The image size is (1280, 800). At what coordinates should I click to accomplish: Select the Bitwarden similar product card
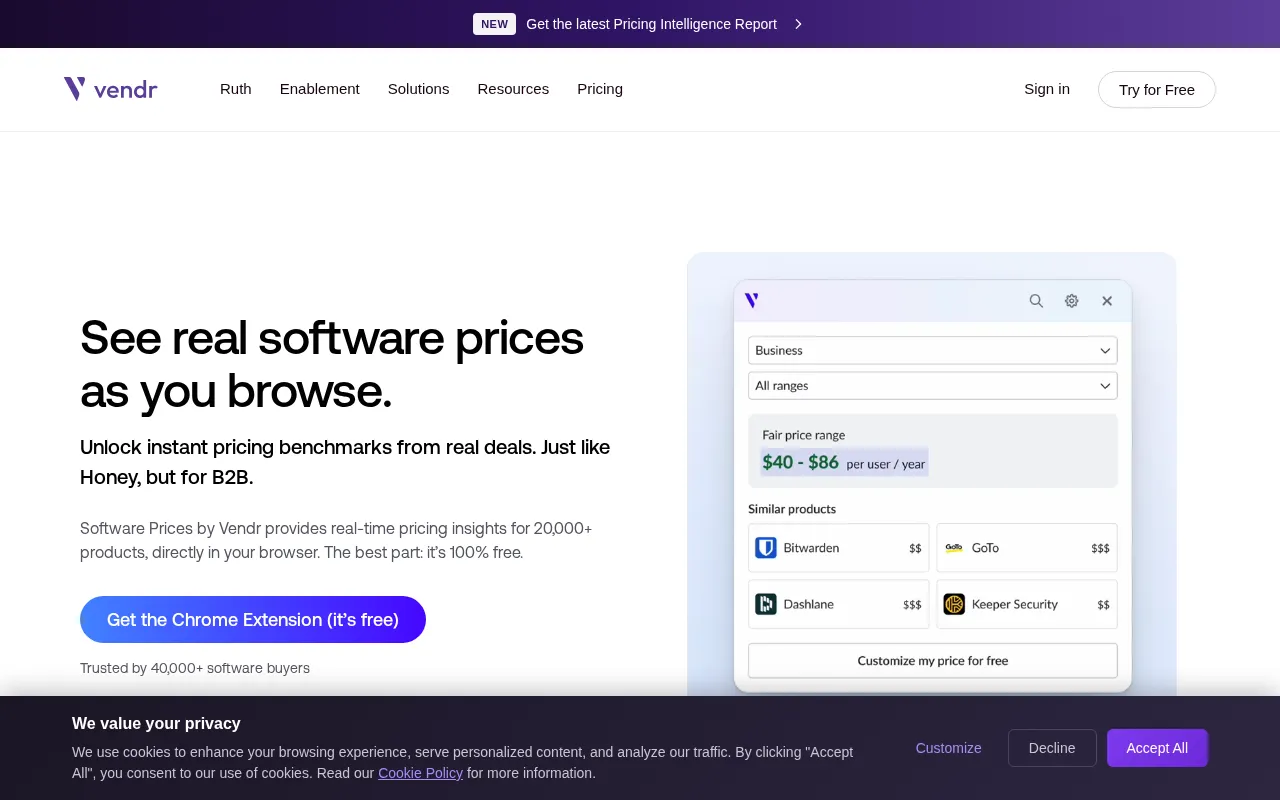839,548
